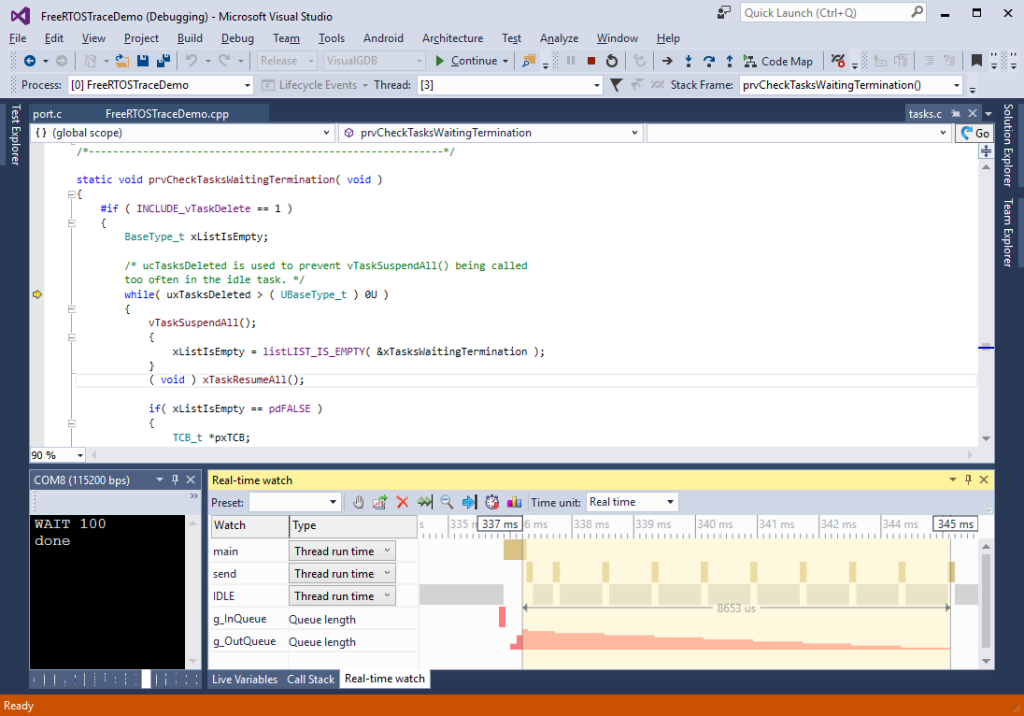Click the bar chart statistics icon
Viewport: 1024px width, 716px height.
[513, 501]
